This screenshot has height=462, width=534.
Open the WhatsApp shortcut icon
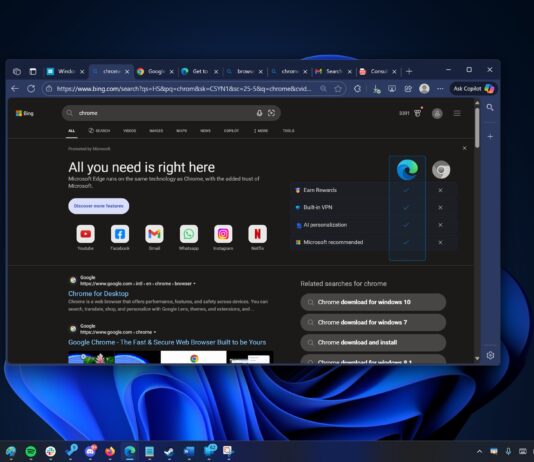[x=189, y=234]
